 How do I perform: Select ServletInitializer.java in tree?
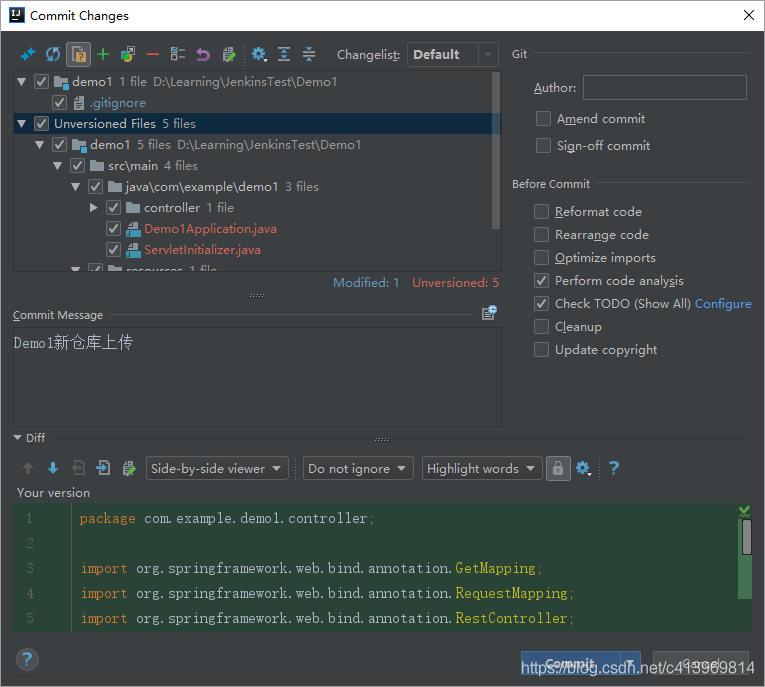coord(202,249)
